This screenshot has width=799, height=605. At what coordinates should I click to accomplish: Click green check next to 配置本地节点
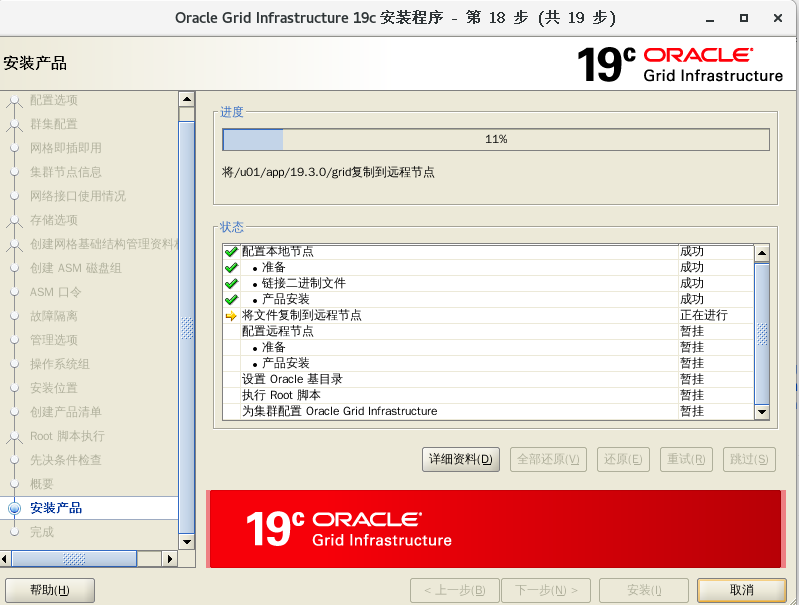231,251
